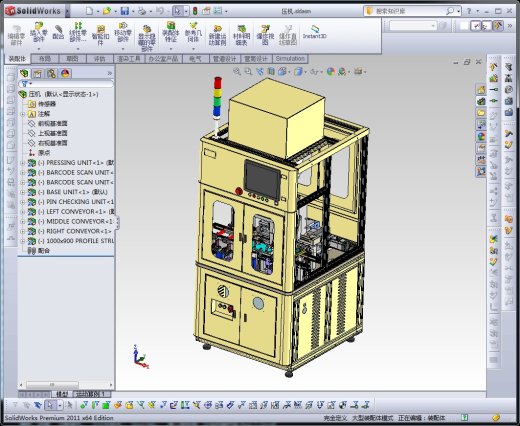520x426 pixels.
Task: Toggle the Instant3D mode
Action: [x=314, y=32]
